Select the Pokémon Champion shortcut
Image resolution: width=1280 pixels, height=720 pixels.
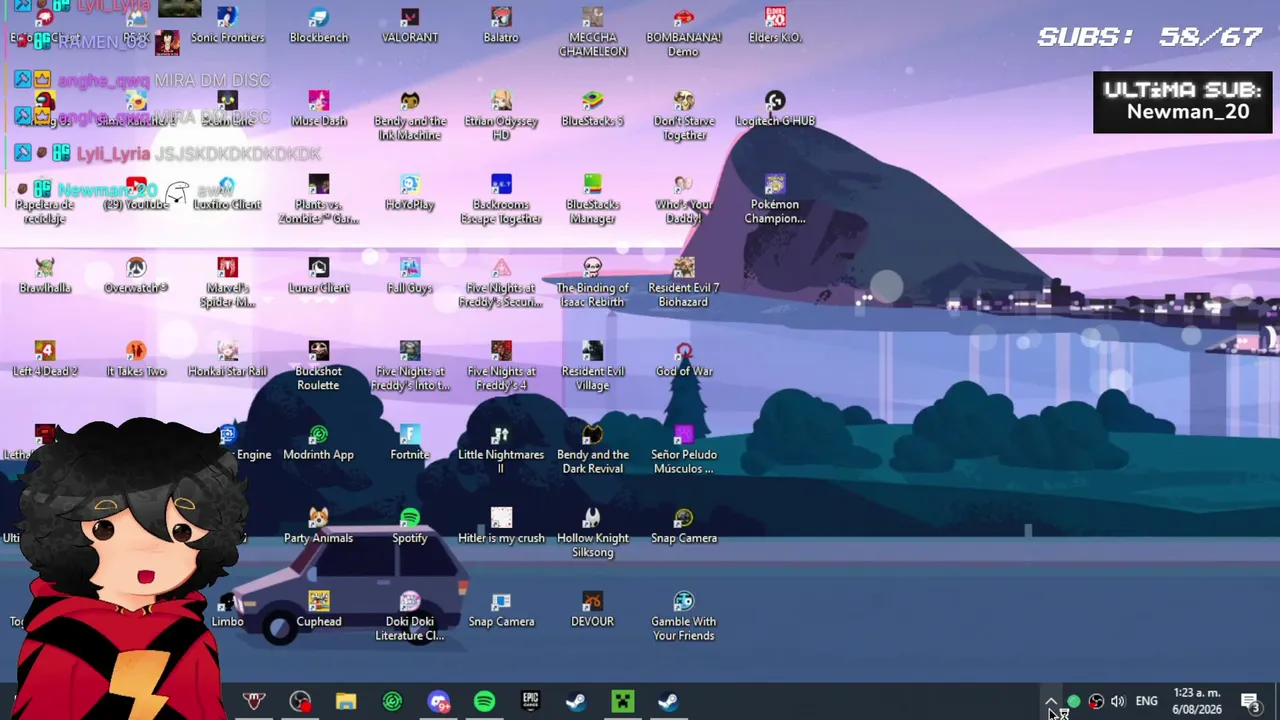pos(775,199)
